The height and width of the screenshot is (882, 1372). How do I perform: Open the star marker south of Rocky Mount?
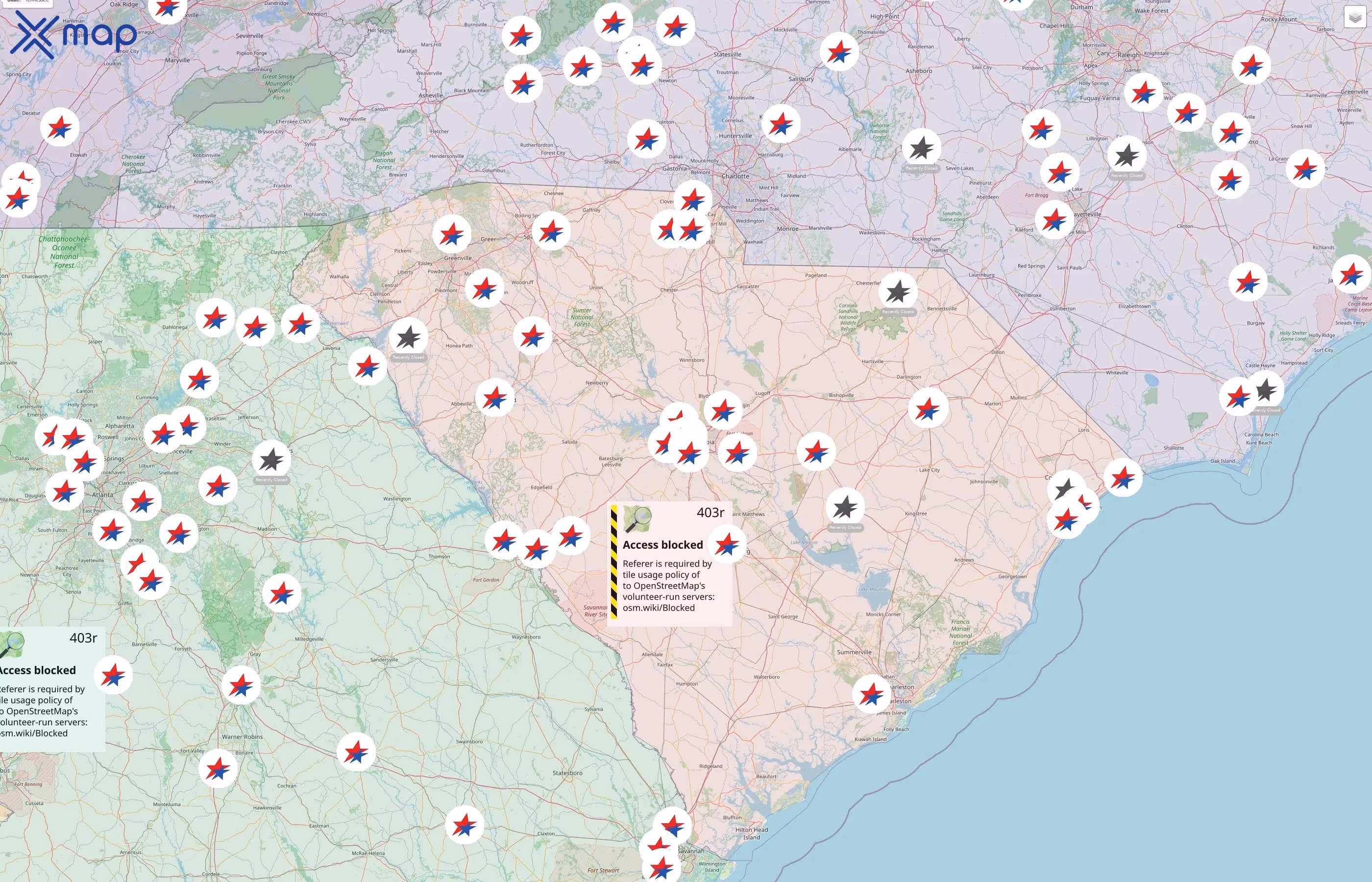coord(1251,65)
